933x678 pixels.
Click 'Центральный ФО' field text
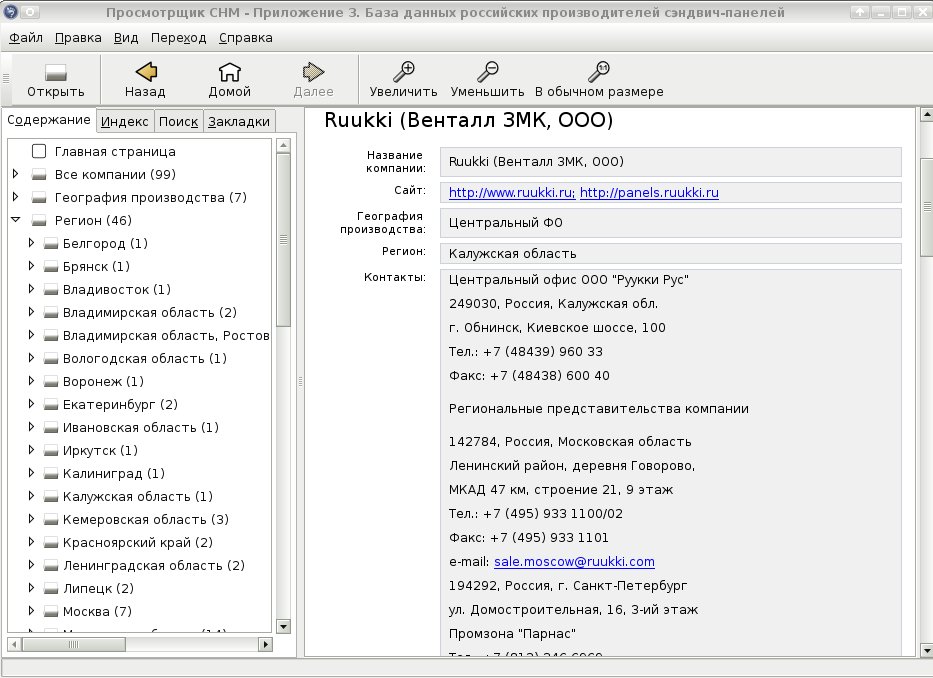pyautogui.click(x=505, y=223)
